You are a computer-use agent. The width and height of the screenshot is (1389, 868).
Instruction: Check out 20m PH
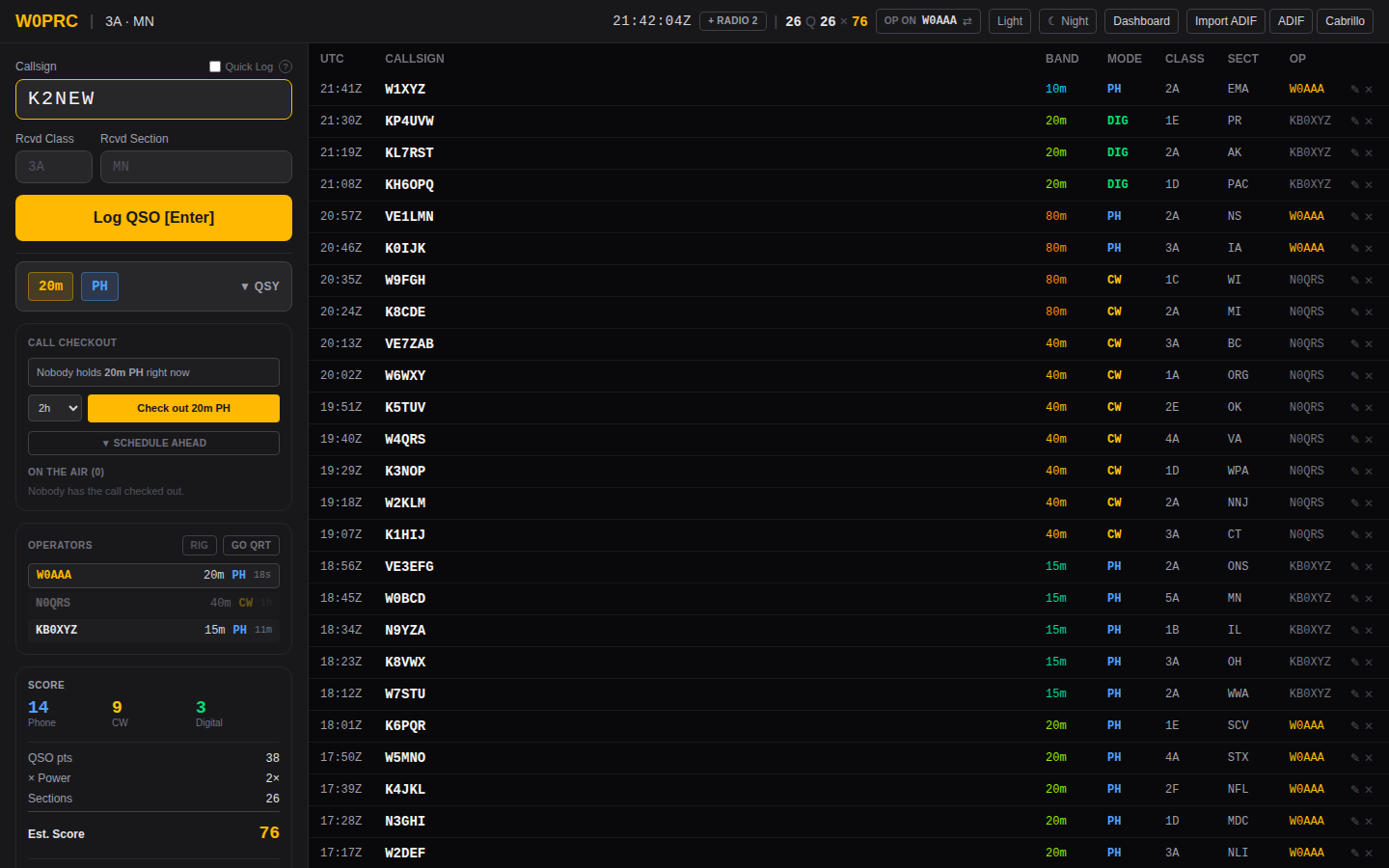pyautogui.click(x=183, y=408)
